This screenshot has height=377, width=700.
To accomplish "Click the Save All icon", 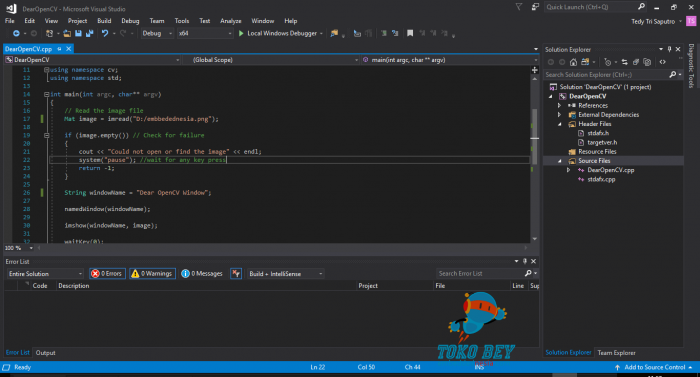I will [90, 34].
